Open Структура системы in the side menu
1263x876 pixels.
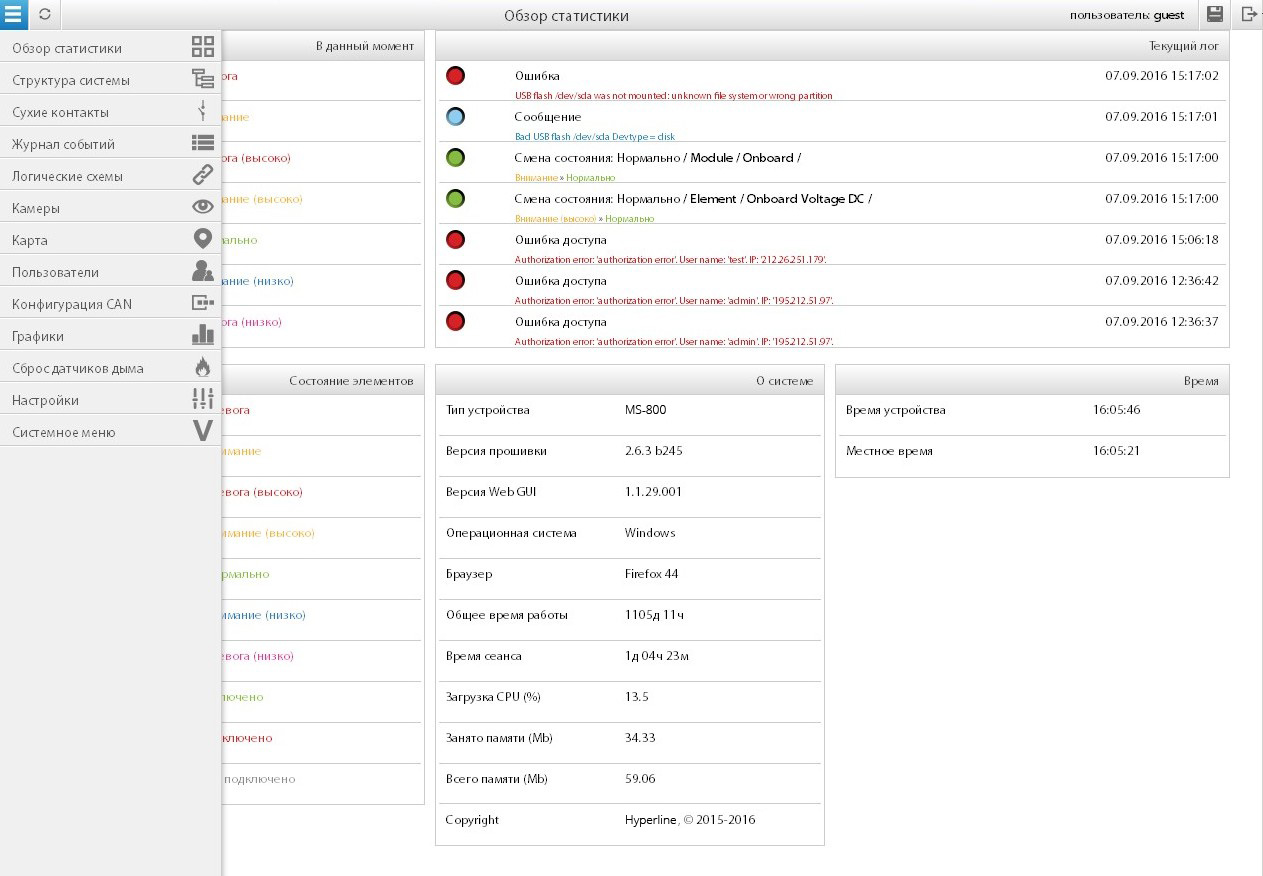coord(110,79)
